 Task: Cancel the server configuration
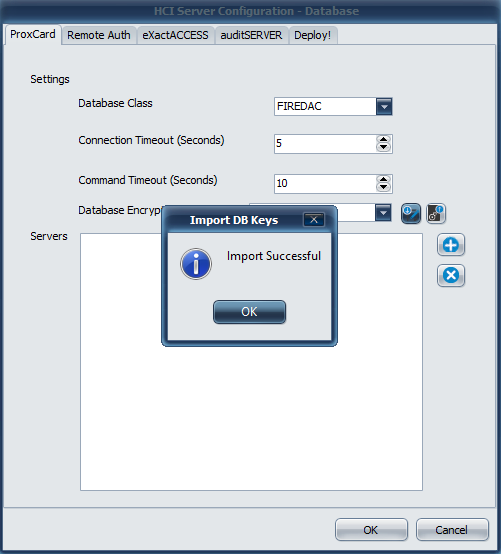tap(452, 530)
